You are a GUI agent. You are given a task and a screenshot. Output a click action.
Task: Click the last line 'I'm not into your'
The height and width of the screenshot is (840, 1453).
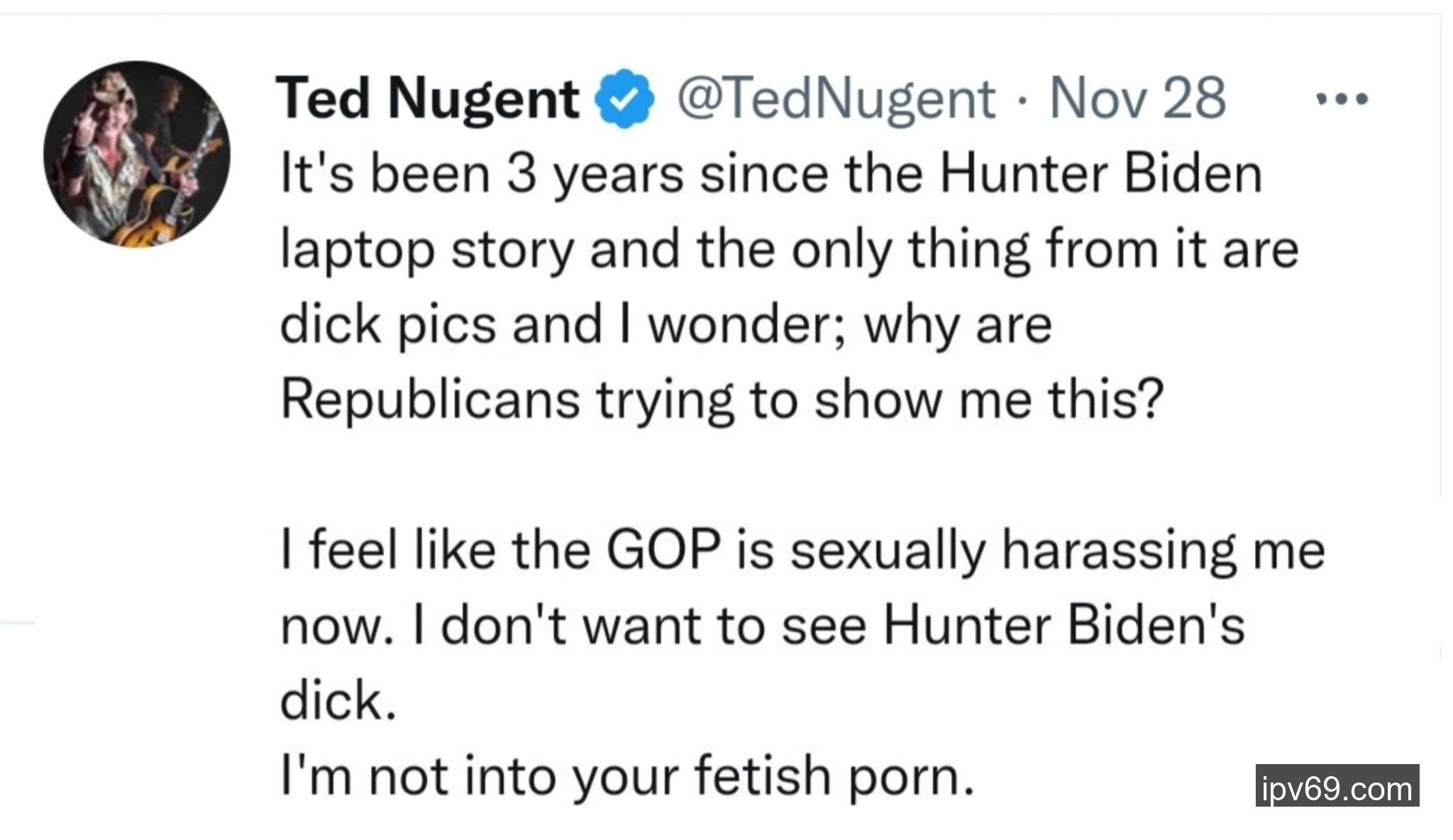tap(627, 776)
